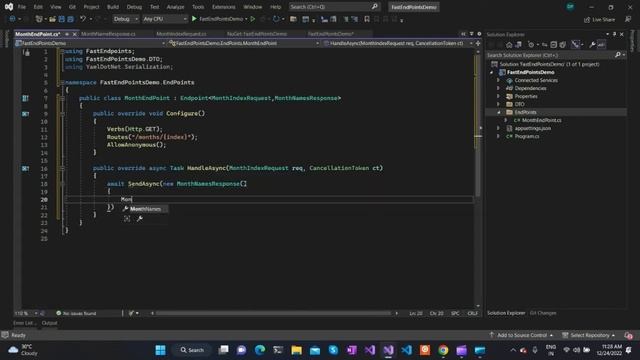Open Properties wrench icon in Solution Explorer
The image size is (640, 360).
(x=592, y=45)
